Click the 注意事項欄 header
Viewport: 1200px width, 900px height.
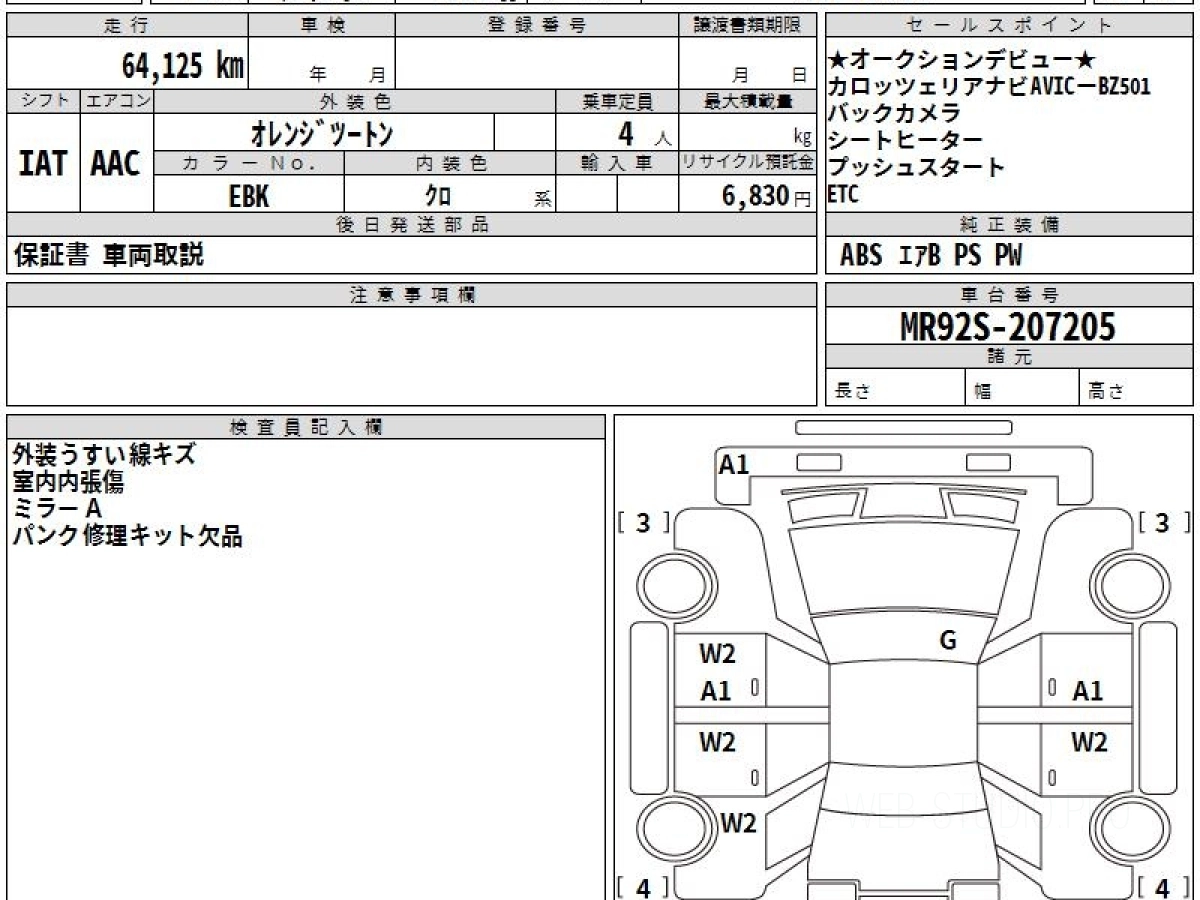pyautogui.click(x=411, y=295)
